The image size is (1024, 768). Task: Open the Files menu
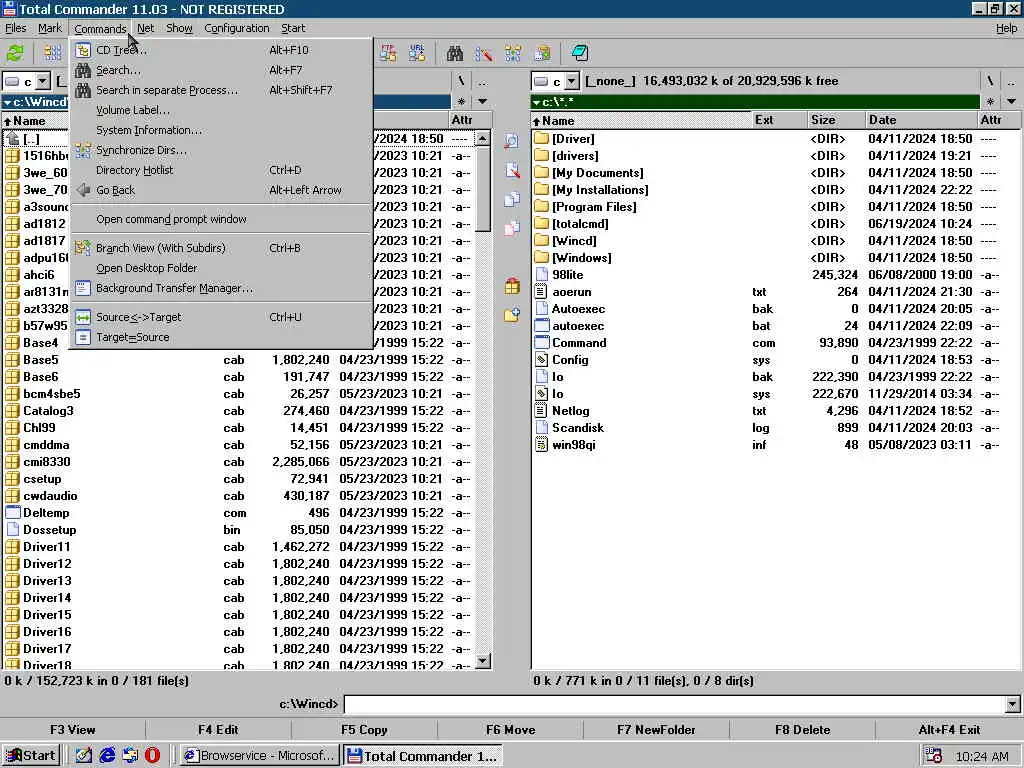(16, 28)
